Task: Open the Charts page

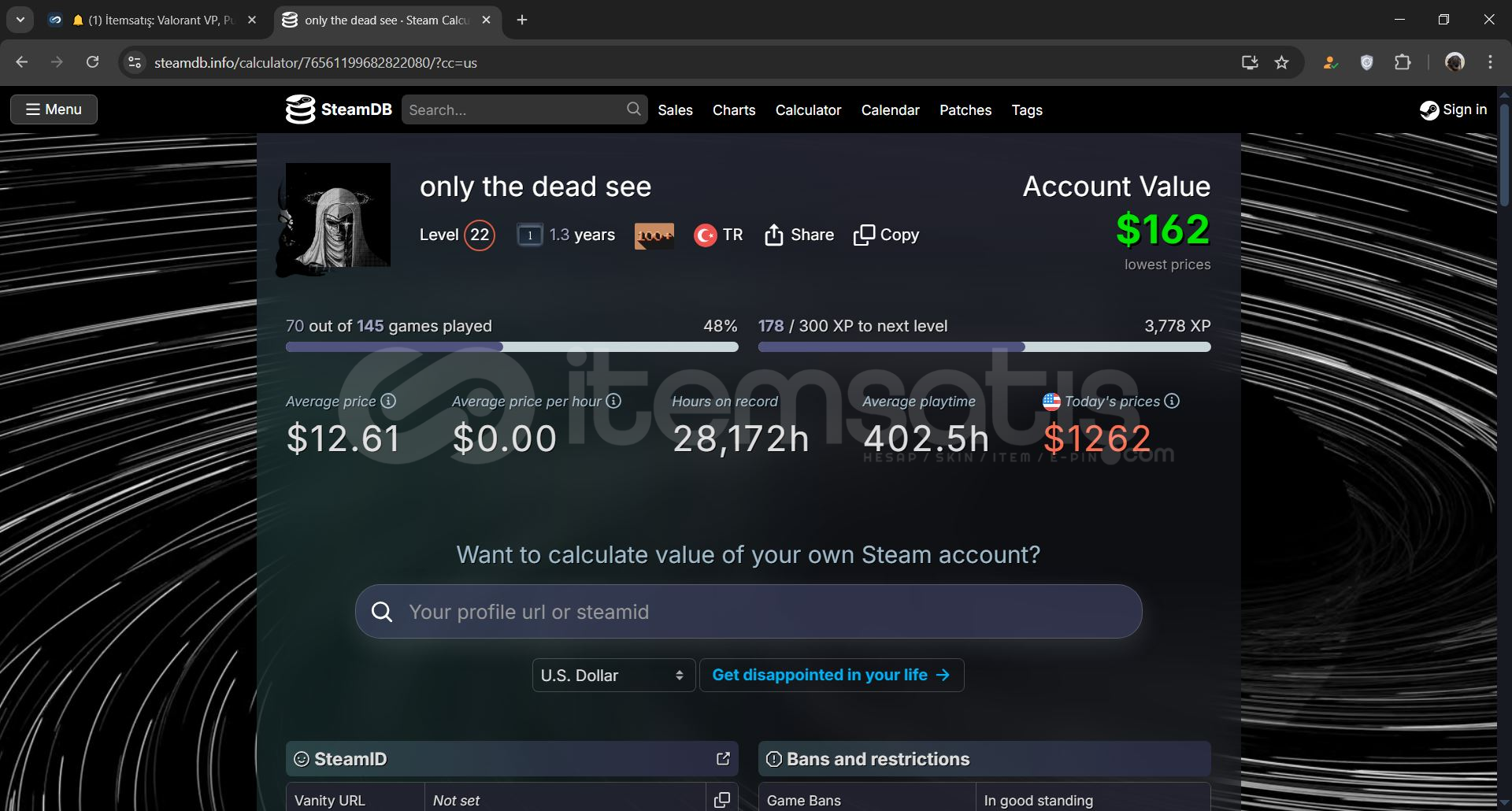Action: click(734, 110)
